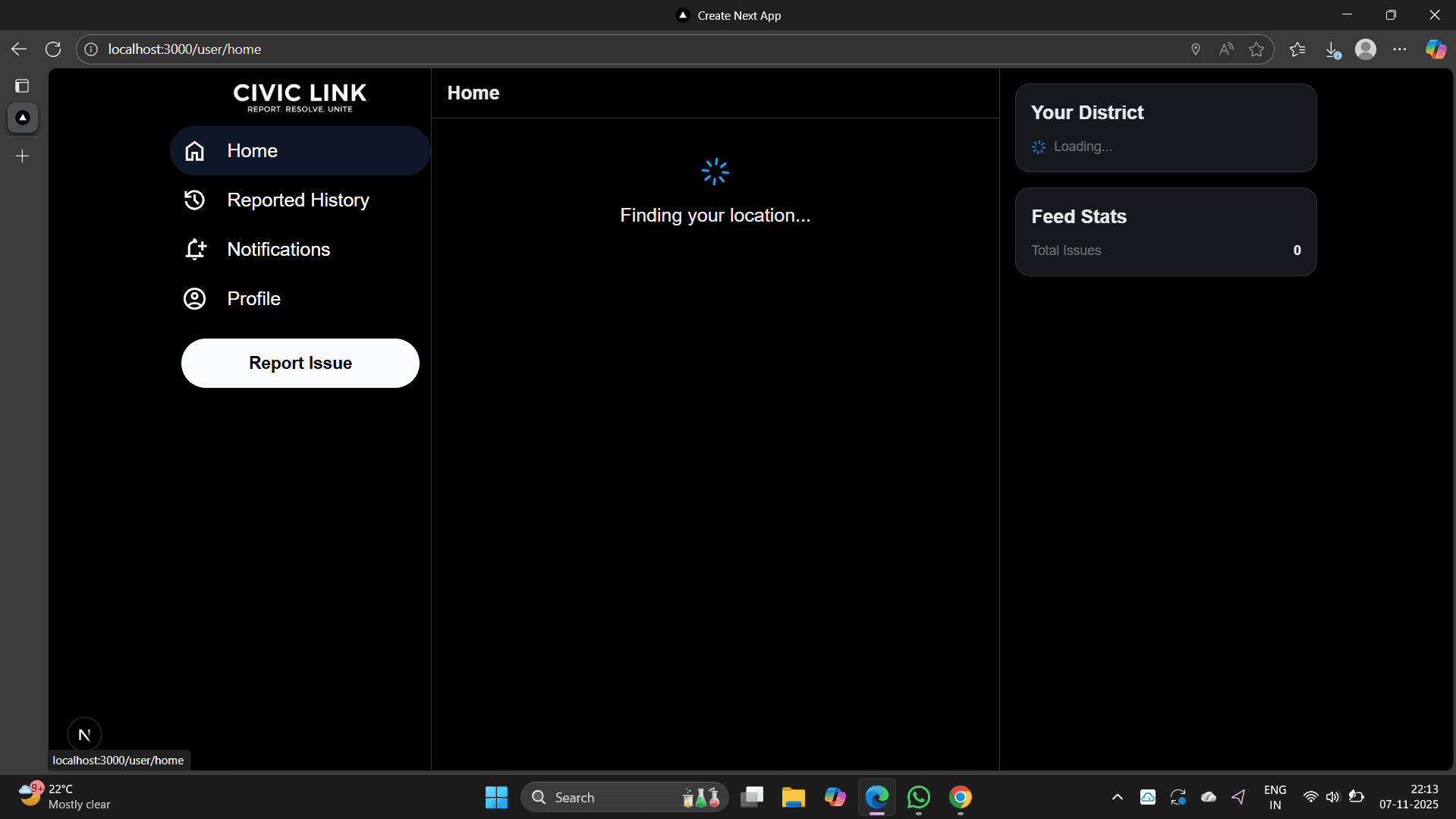
Task: Click the Wi-Fi icon in the system tray
Action: pyautogui.click(x=1310, y=797)
